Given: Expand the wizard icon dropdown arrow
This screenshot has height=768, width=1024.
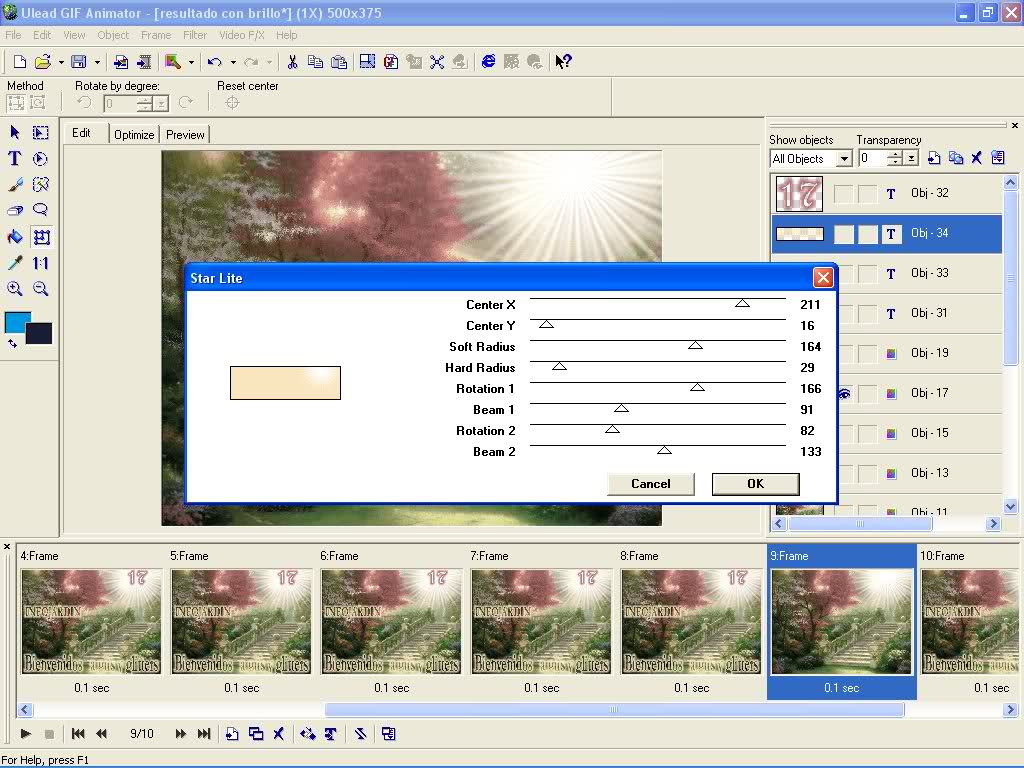Looking at the screenshot, I should [x=191, y=63].
